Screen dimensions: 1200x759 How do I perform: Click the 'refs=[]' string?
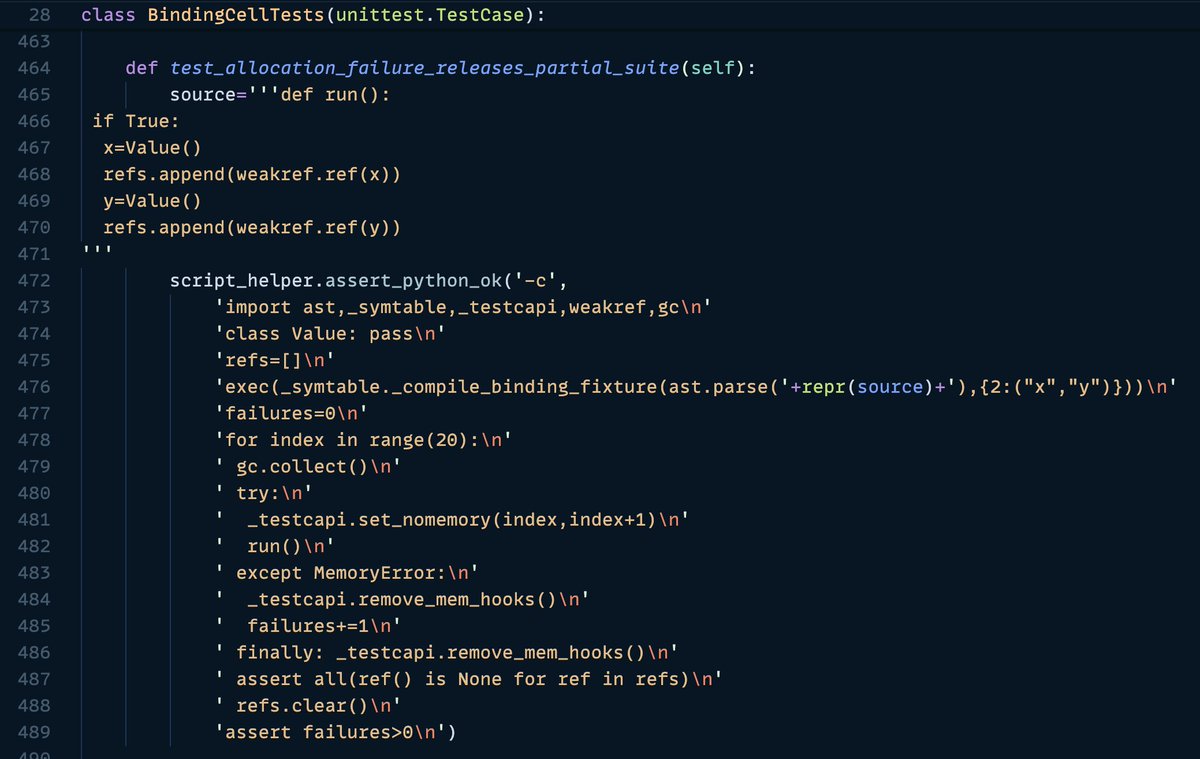point(273,362)
